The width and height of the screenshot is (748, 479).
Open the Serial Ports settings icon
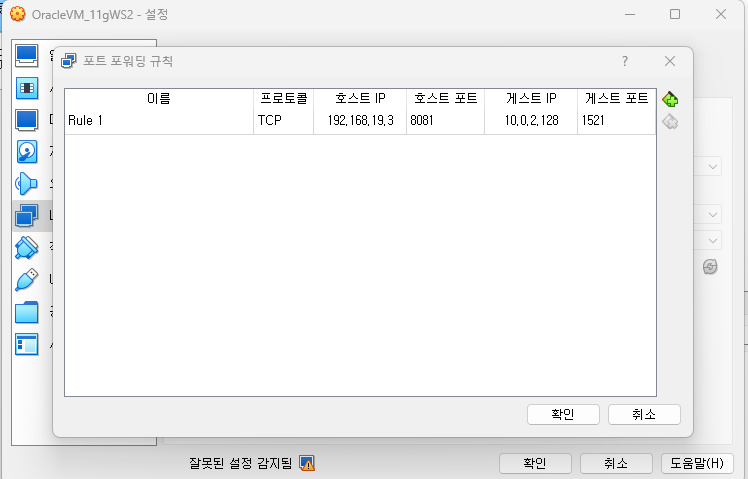click(26, 248)
